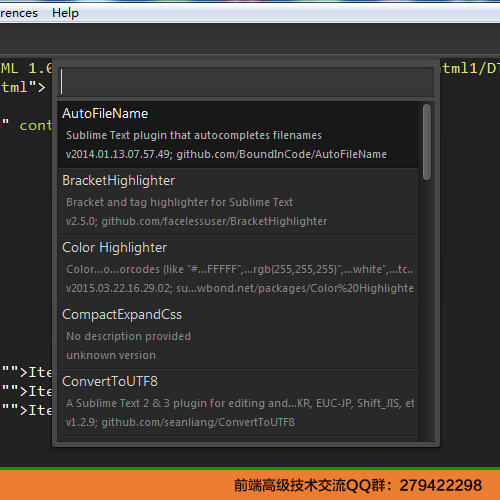Click the orange QQ group banner
The height and width of the screenshot is (500, 500).
[x=250, y=485]
